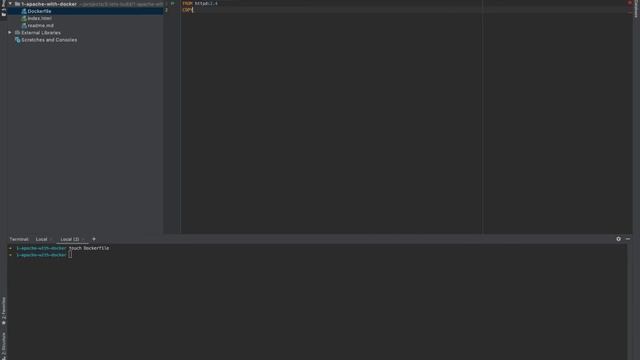Viewport: 640px width, 360px height.
Task: Expand the External Libraries node
Action: point(10,33)
